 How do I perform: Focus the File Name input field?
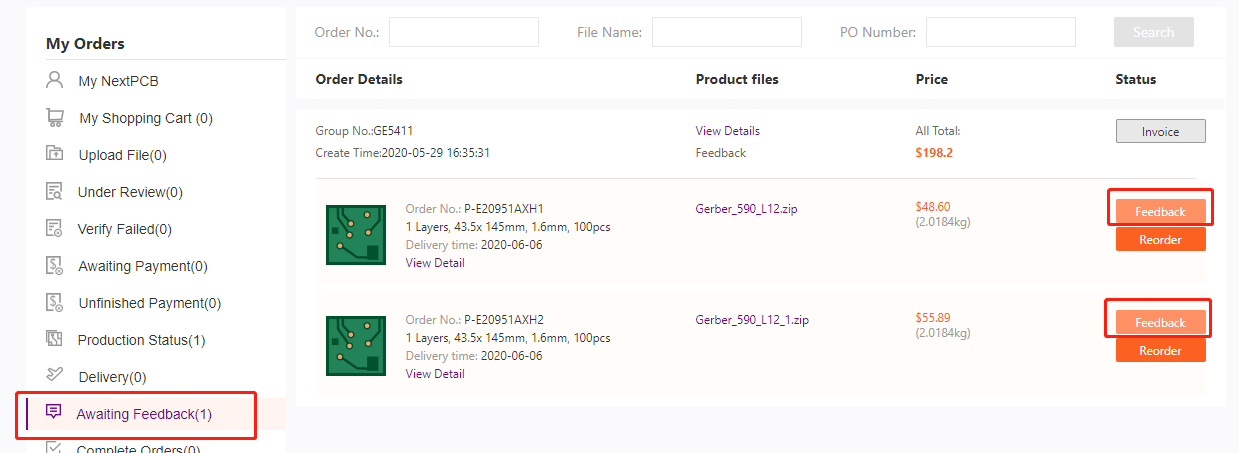point(726,32)
